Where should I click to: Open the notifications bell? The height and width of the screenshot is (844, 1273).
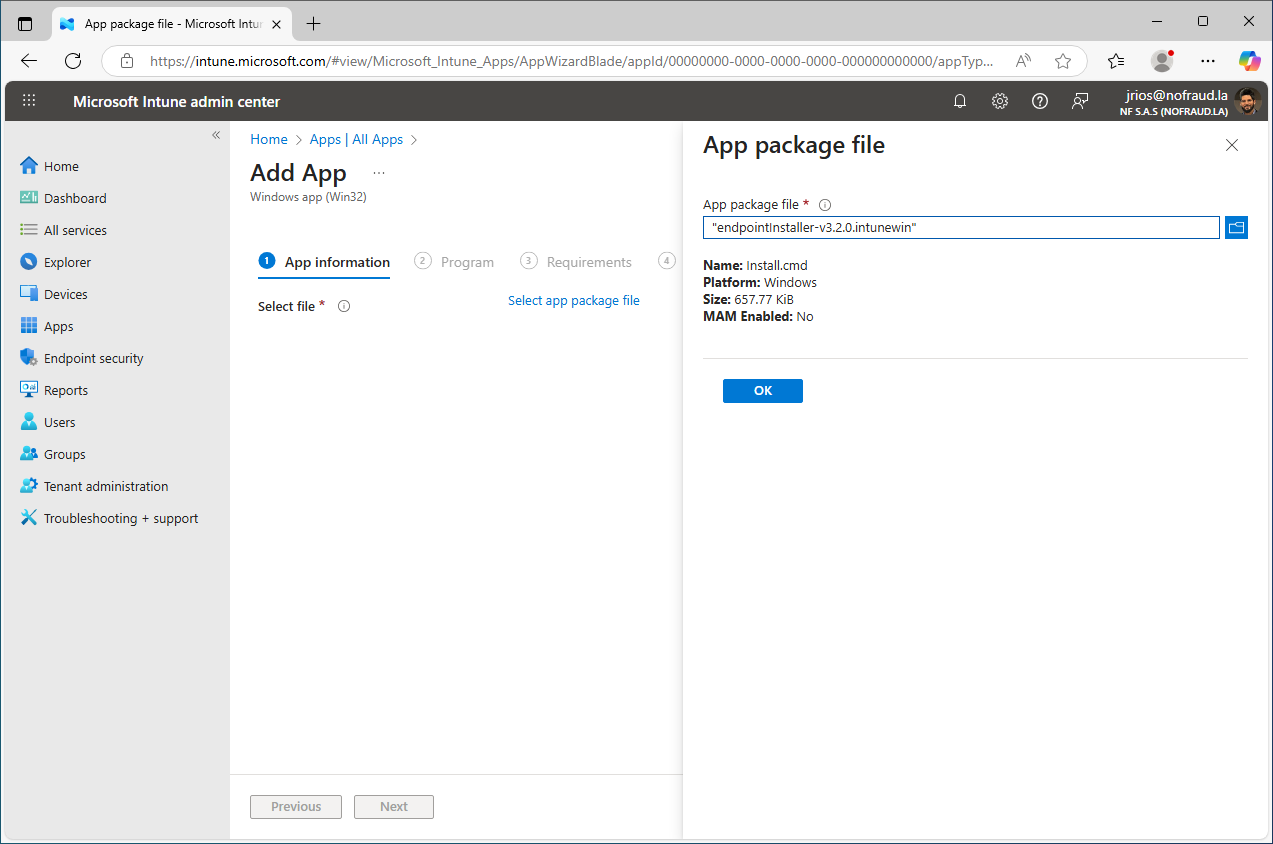tap(960, 101)
